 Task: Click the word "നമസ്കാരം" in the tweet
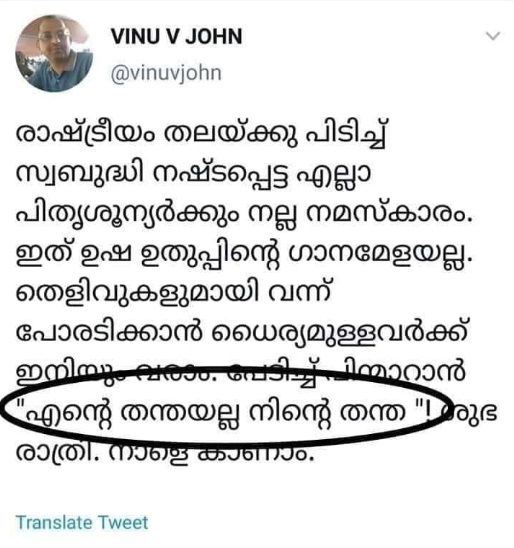[389, 214]
